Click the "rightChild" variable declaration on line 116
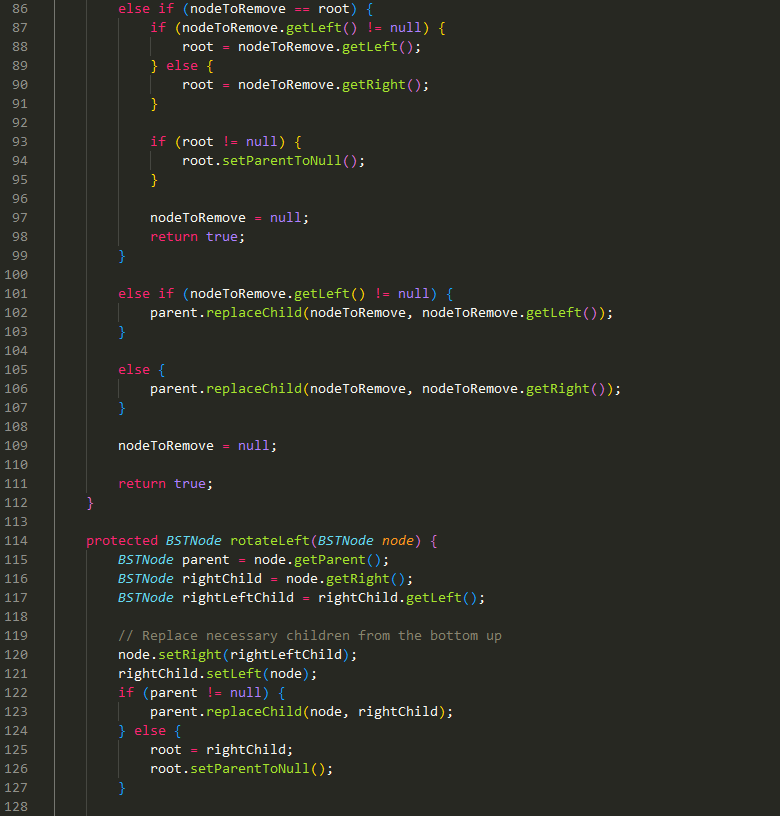780x816 pixels. coord(222,579)
